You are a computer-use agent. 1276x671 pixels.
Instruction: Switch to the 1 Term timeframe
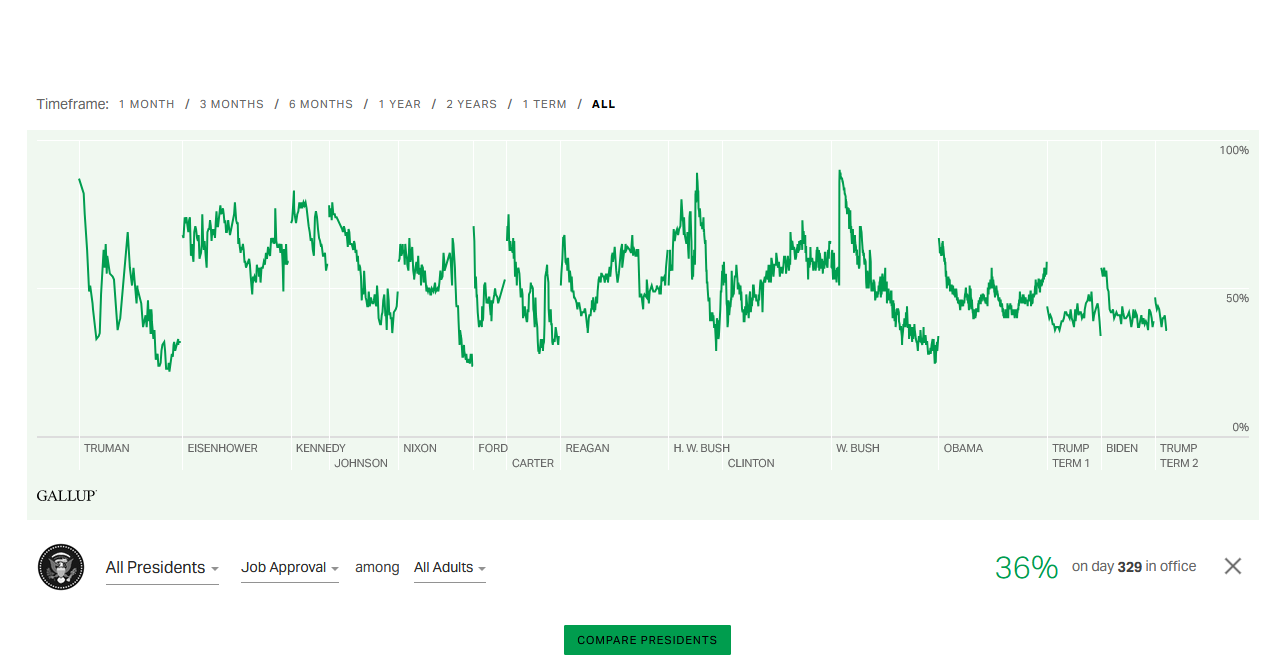tap(544, 104)
